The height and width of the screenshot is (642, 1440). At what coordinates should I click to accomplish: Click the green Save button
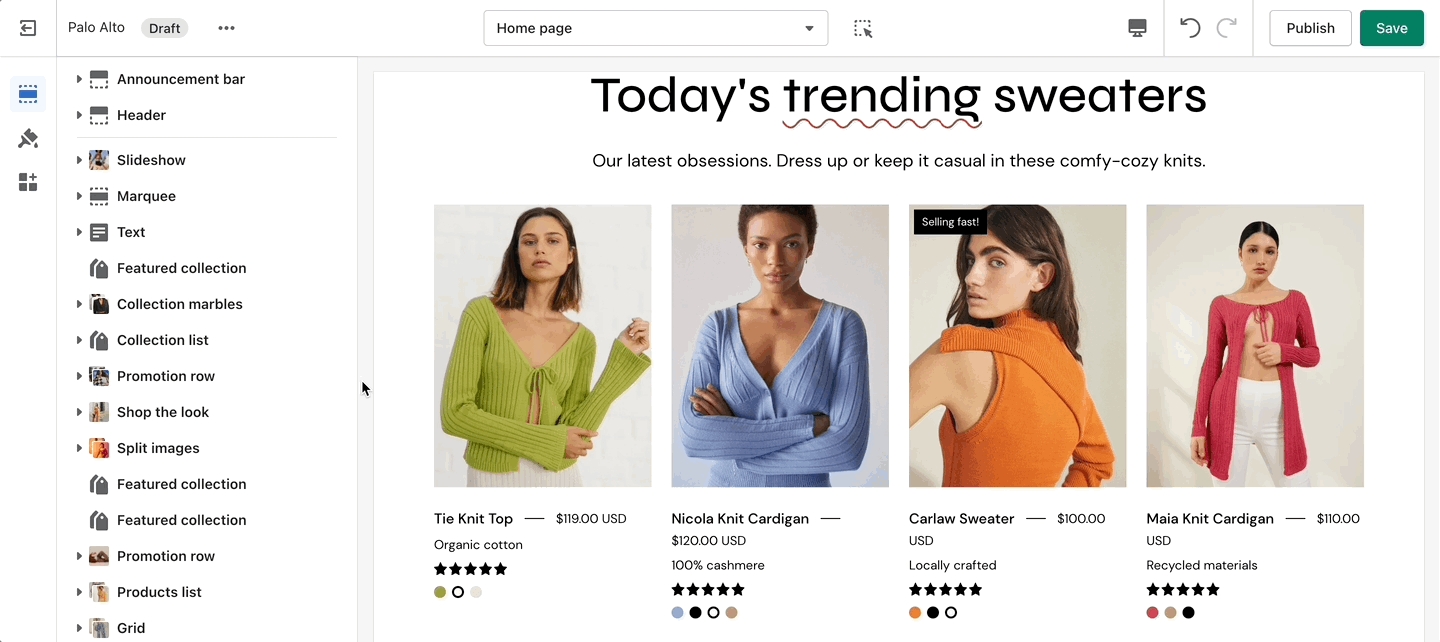click(1391, 28)
